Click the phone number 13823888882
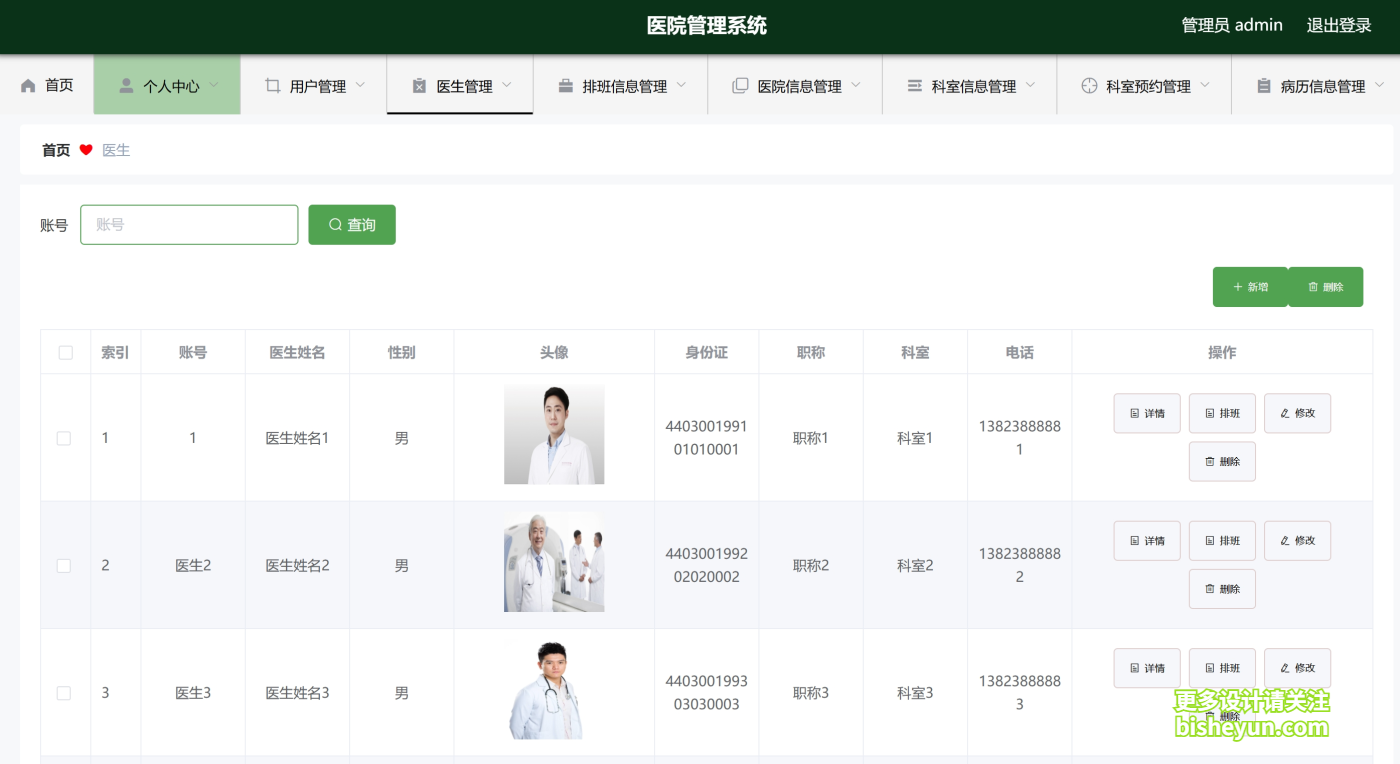 coord(1020,566)
